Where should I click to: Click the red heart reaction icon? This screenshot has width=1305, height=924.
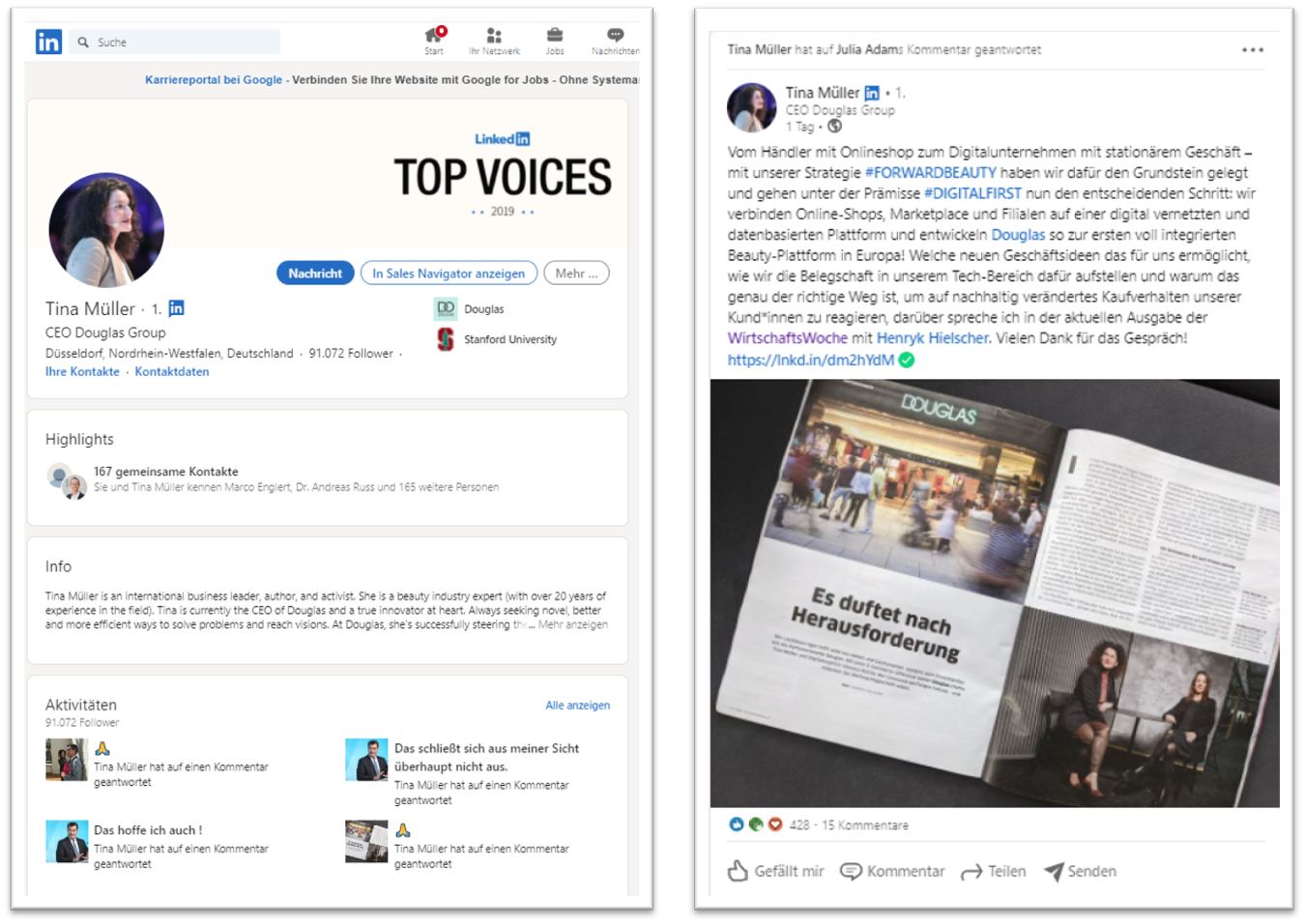point(775,824)
